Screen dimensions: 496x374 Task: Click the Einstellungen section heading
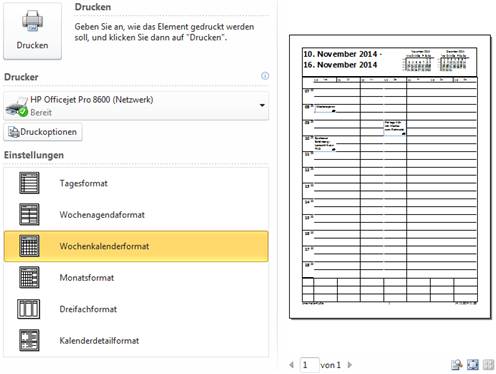click(x=34, y=155)
